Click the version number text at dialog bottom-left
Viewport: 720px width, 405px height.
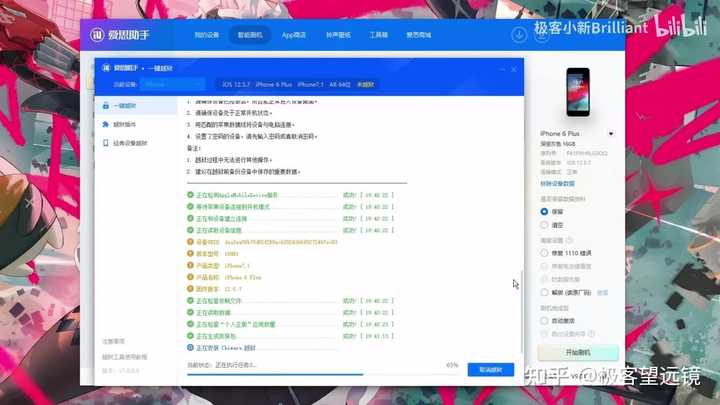click(x=120, y=371)
